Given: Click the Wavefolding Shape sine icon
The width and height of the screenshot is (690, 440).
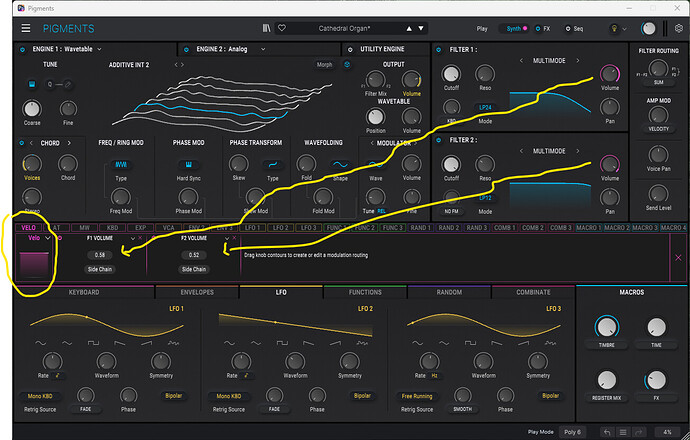Looking at the screenshot, I should (340, 165).
